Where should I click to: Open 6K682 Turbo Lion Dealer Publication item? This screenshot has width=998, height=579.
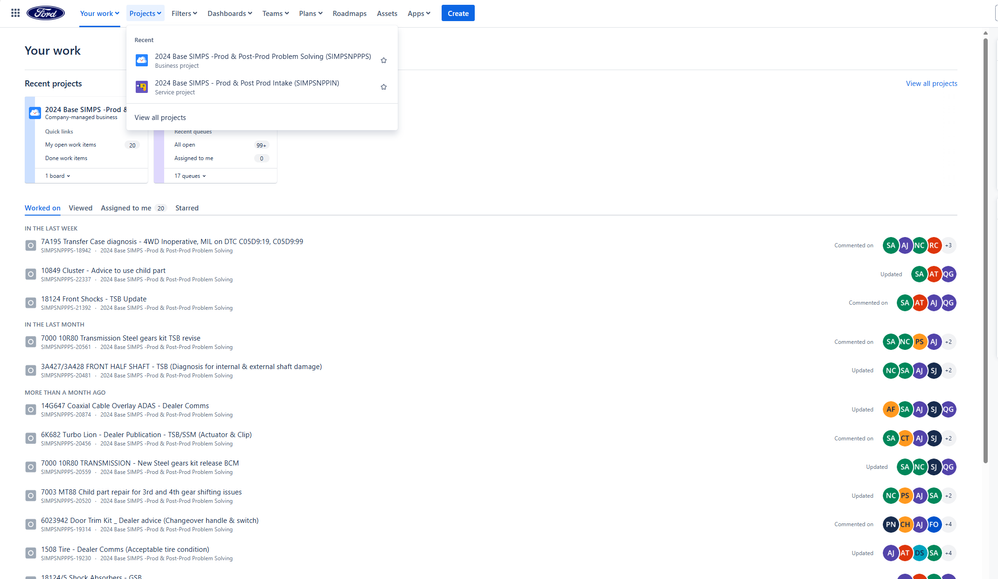pos(146,435)
